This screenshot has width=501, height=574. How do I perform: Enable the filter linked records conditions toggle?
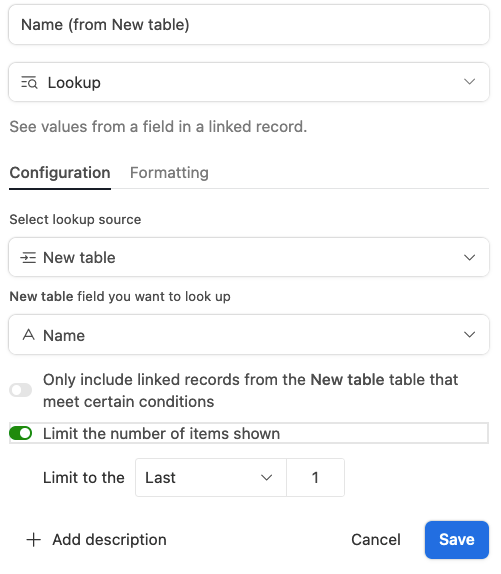[21, 390]
